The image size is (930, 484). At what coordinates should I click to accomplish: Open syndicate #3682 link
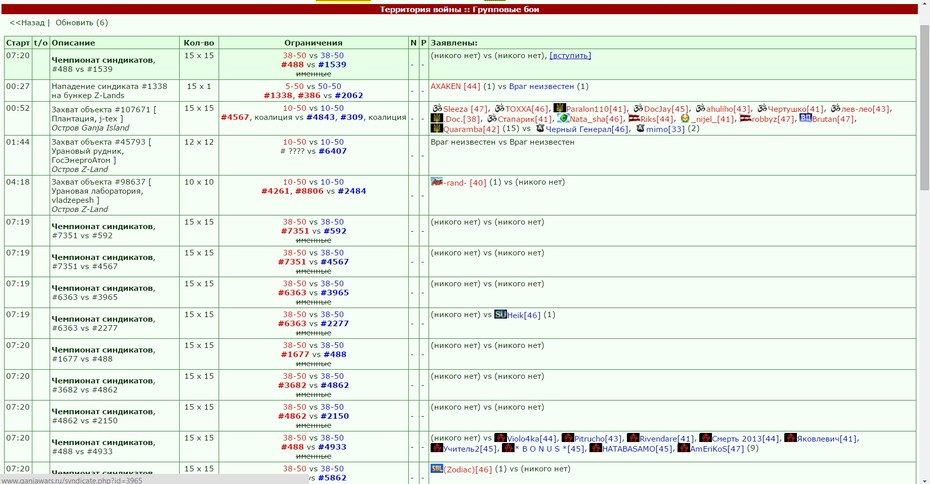(x=292, y=385)
